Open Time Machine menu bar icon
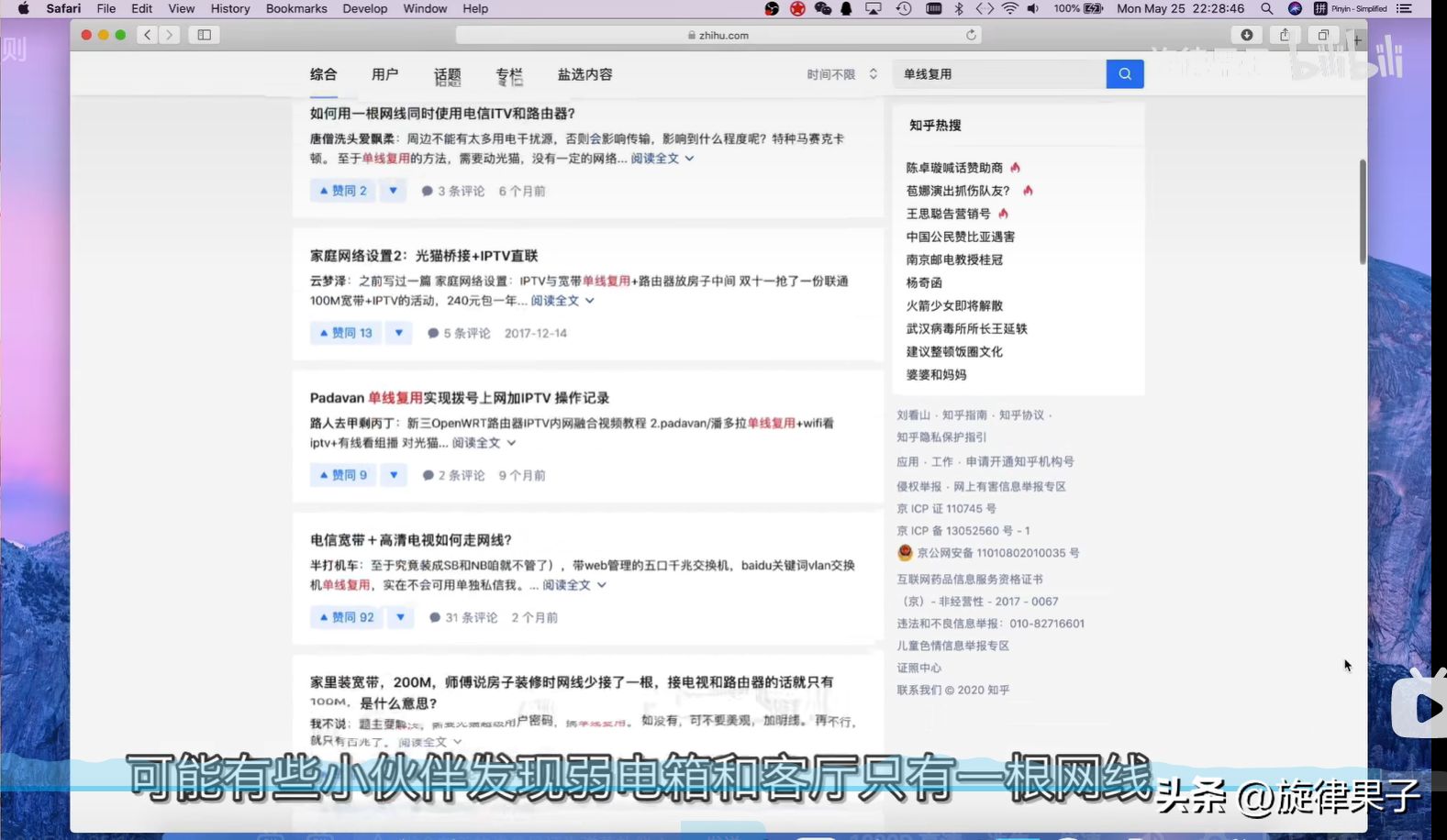The image size is (1447, 840). [x=904, y=8]
